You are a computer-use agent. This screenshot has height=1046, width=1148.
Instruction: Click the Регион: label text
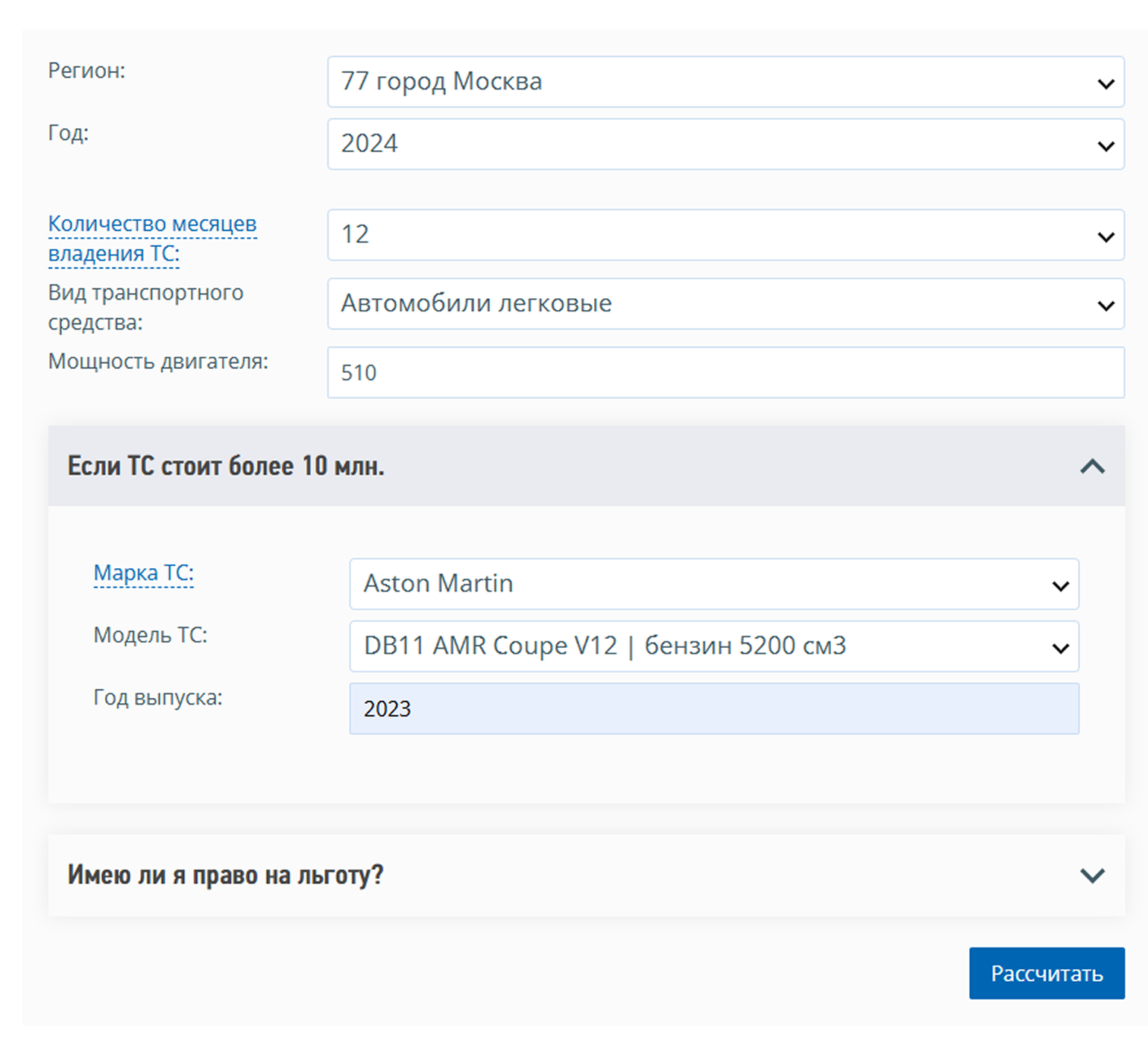(86, 71)
